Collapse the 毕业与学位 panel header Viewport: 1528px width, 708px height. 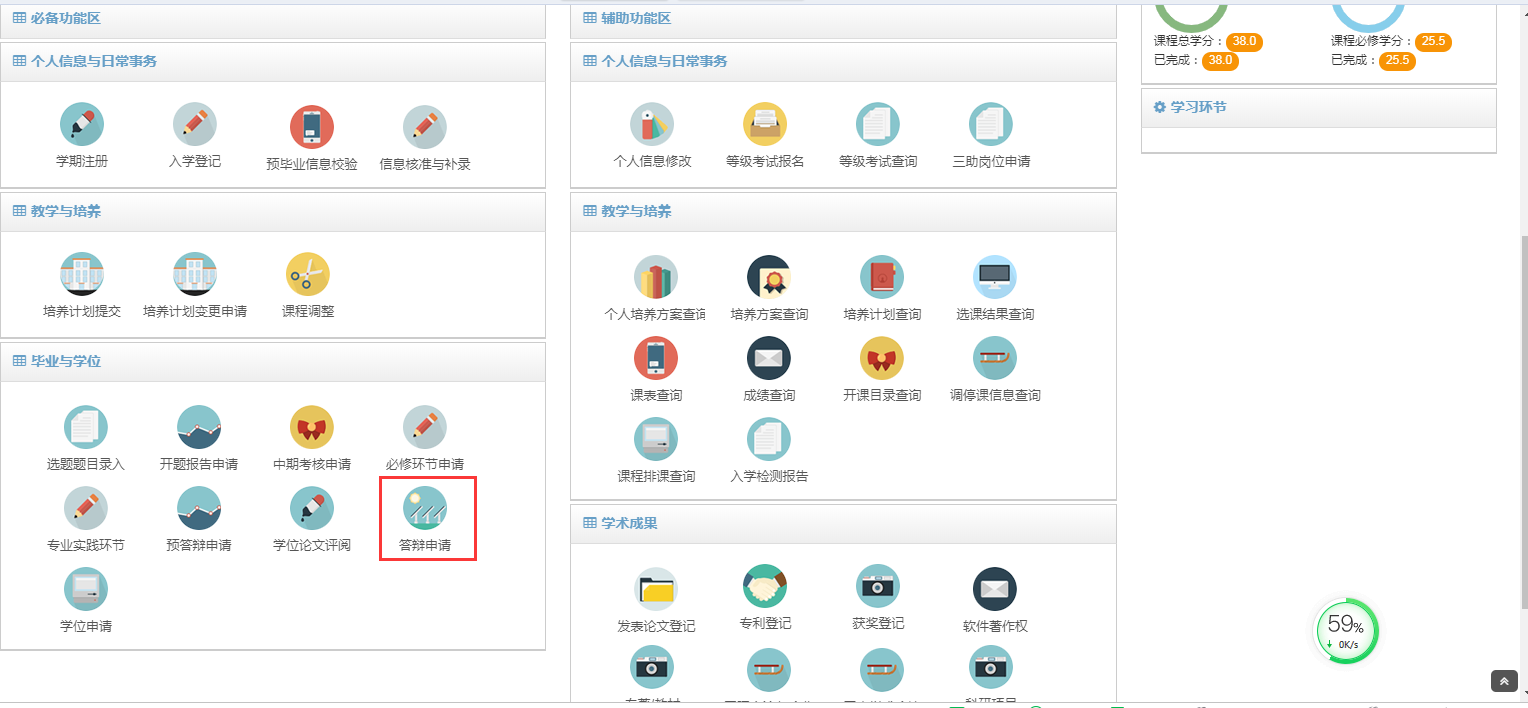point(66,361)
